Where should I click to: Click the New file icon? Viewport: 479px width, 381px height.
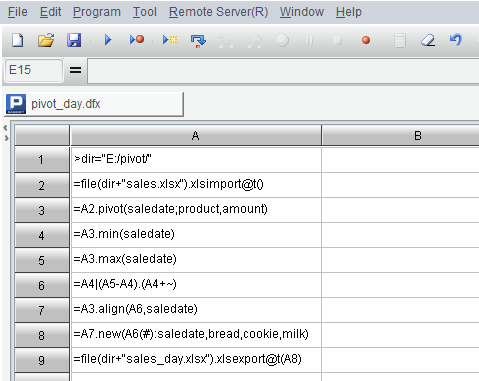18,40
